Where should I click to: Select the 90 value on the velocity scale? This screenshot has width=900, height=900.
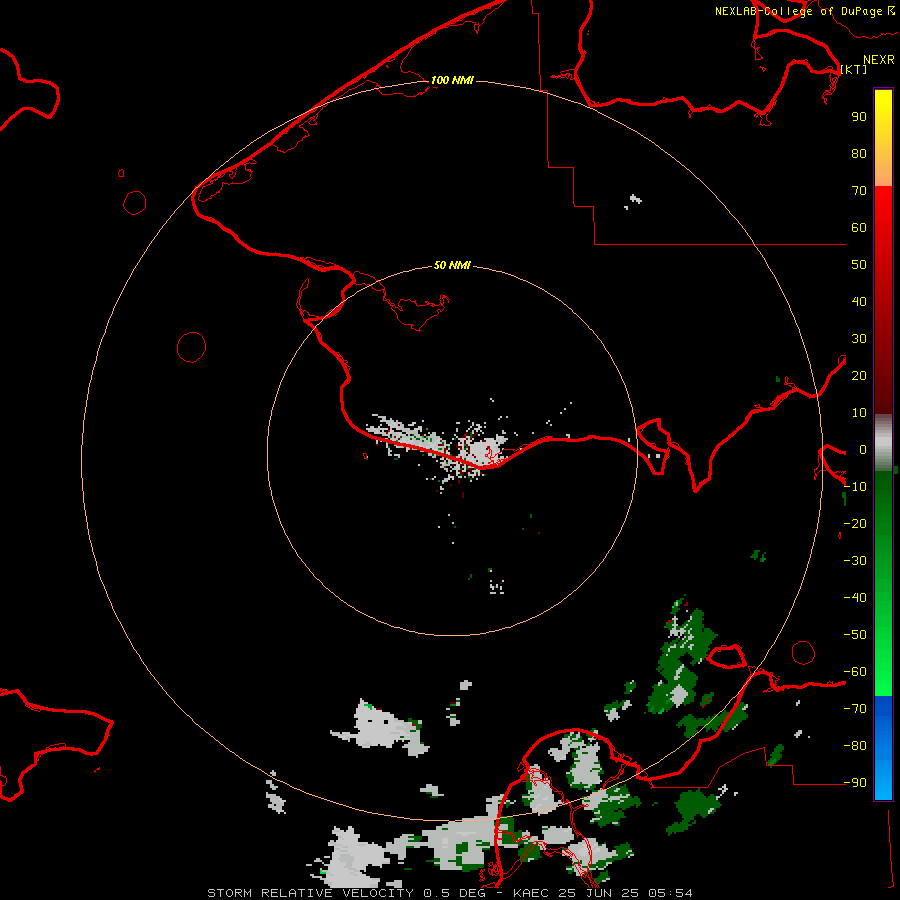(x=859, y=117)
